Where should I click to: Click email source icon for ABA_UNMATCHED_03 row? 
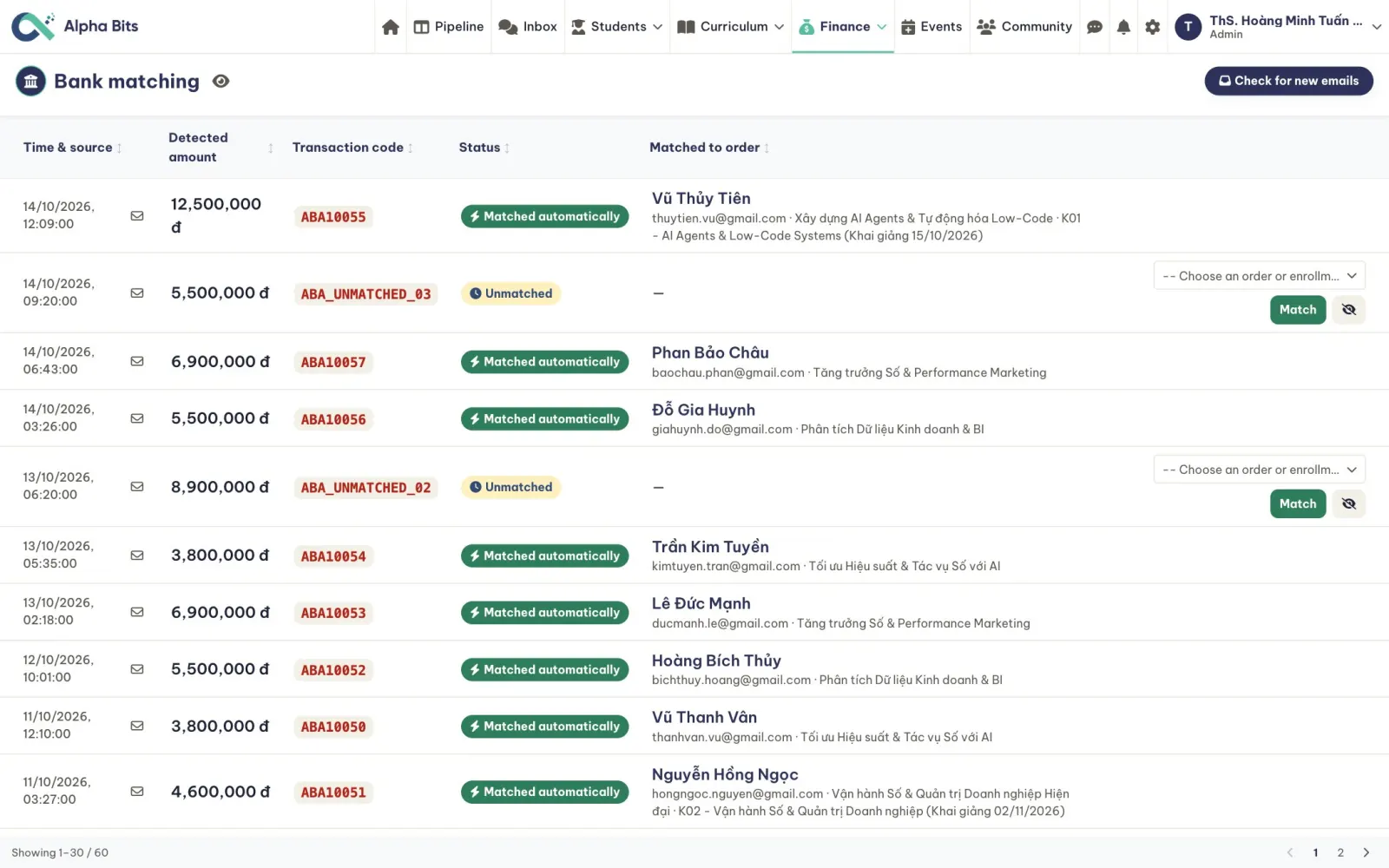tap(137, 293)
